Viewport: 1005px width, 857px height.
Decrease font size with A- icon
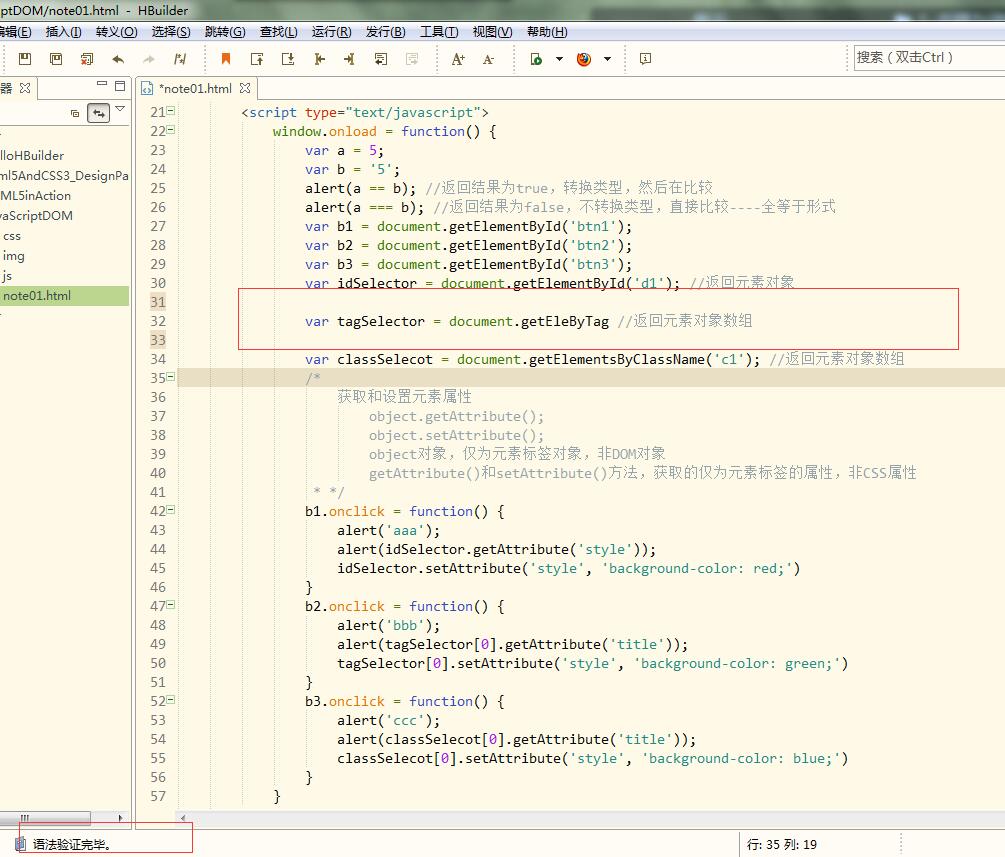tap(488, 59)
